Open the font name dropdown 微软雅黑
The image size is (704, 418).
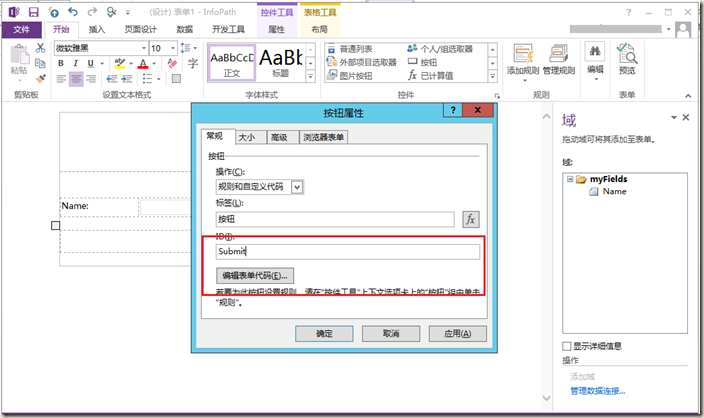pyautogui.click(x=144, y=48)
